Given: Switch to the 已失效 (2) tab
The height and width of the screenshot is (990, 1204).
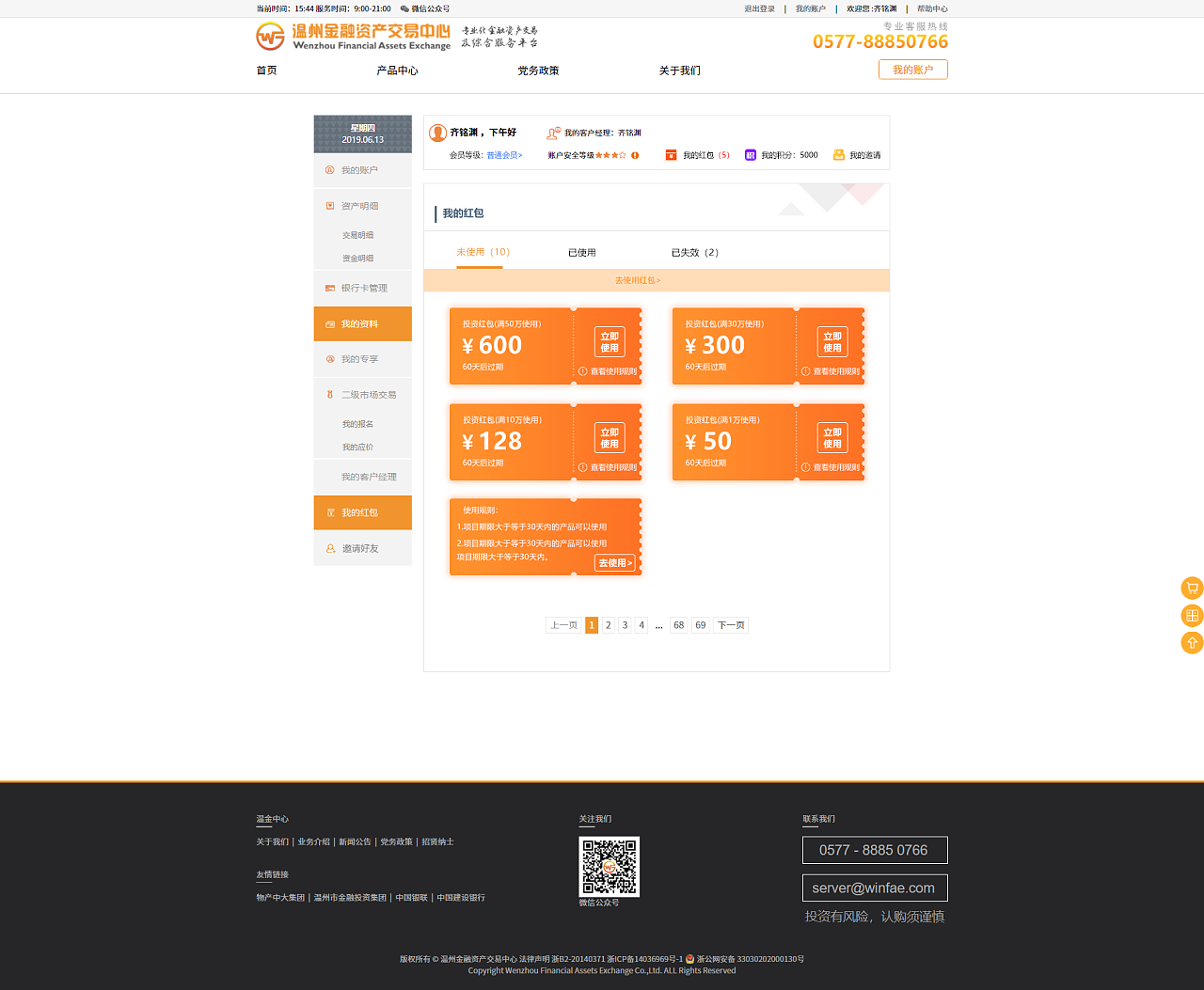Looking at the screenshot, I should [694, 253].
